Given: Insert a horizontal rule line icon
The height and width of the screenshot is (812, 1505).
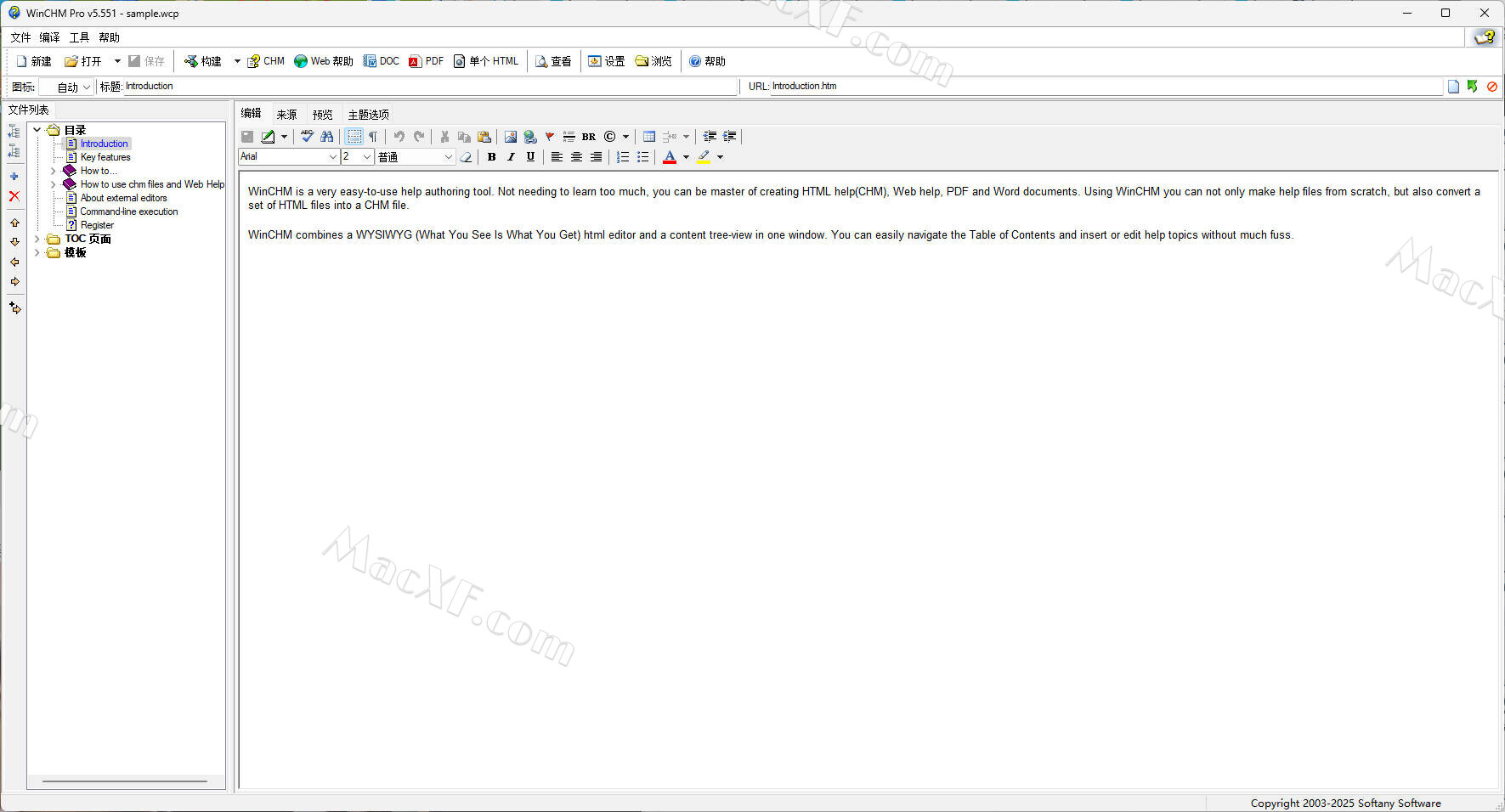Looking at the screenshot, I should [x=569, y=137].
